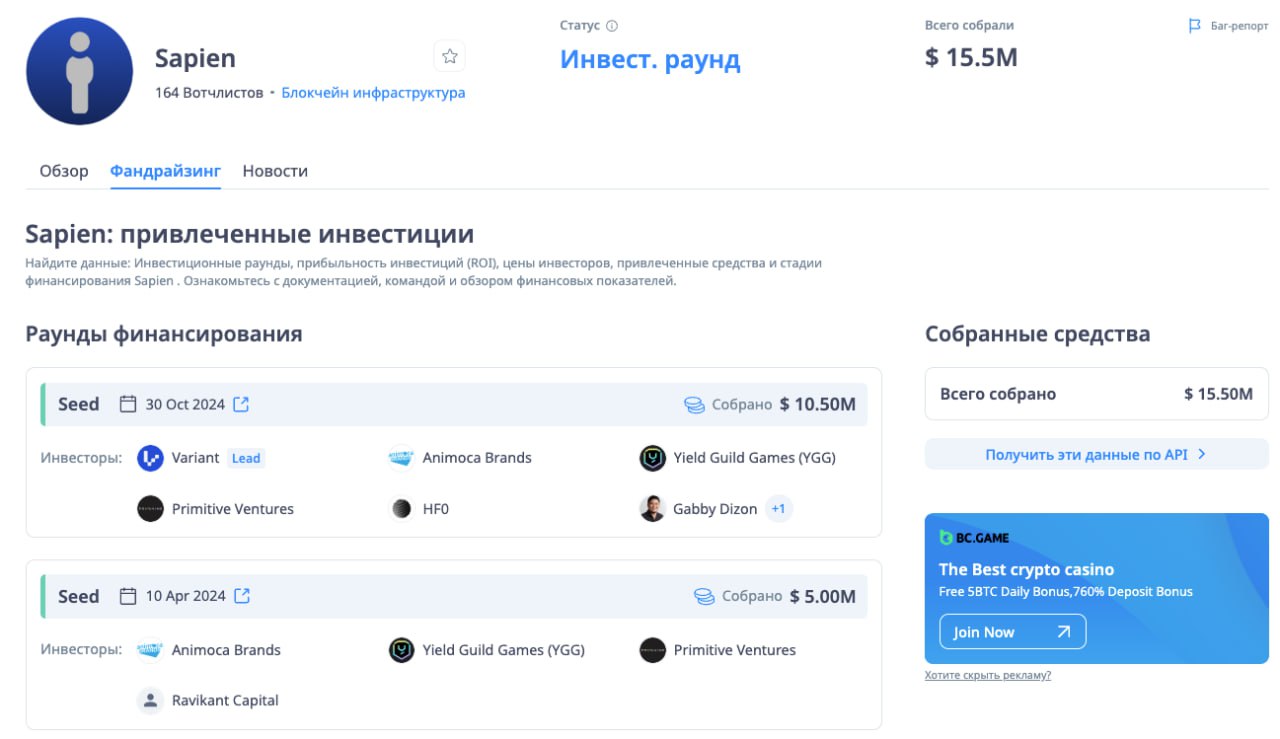Open Animoca Brands in the 10 Apr 2024 round
This screenshot has width=1280, height=739.
pyautogui.click(x=226, y=650)
